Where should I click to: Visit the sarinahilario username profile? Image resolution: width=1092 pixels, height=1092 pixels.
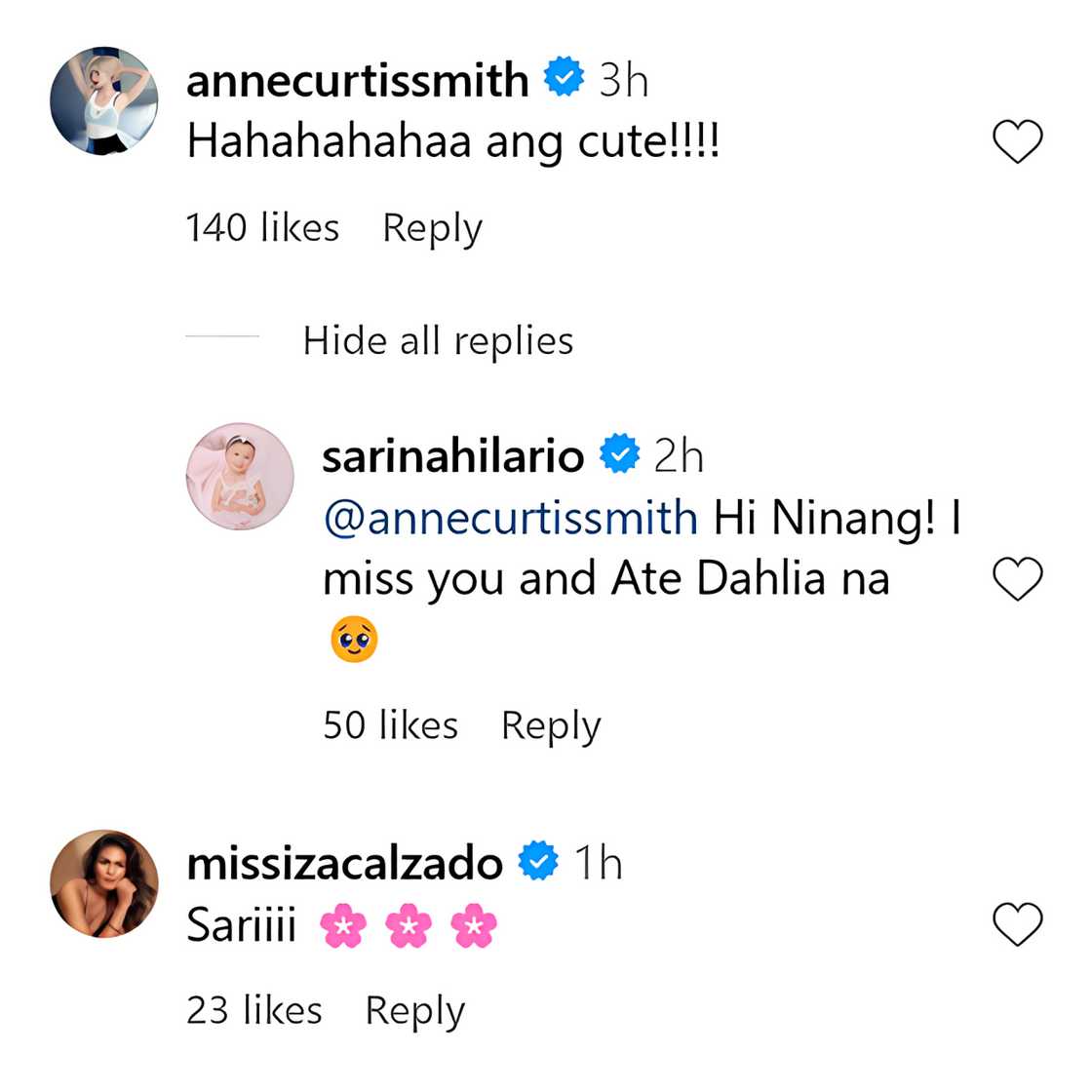click(452, 455)
